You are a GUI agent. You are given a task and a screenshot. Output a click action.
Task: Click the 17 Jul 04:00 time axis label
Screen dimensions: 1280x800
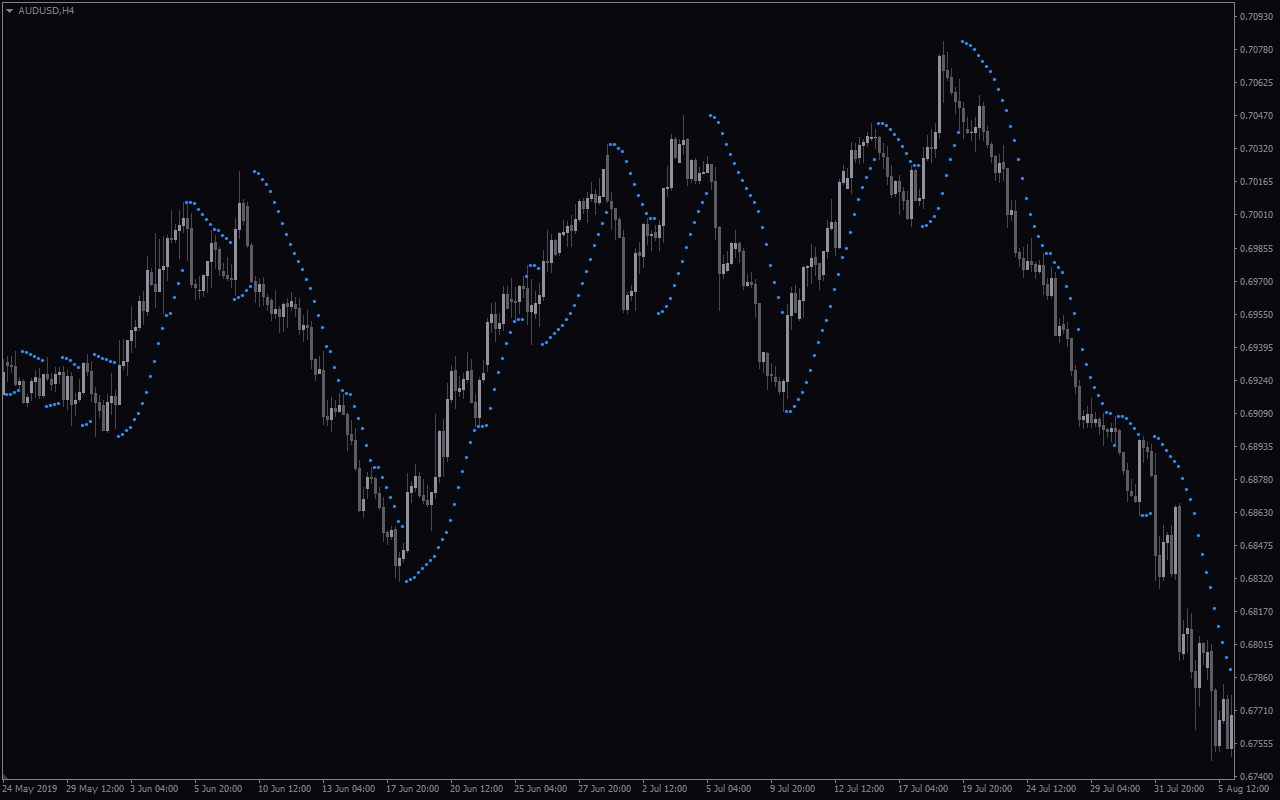click(x=924, y=789)
